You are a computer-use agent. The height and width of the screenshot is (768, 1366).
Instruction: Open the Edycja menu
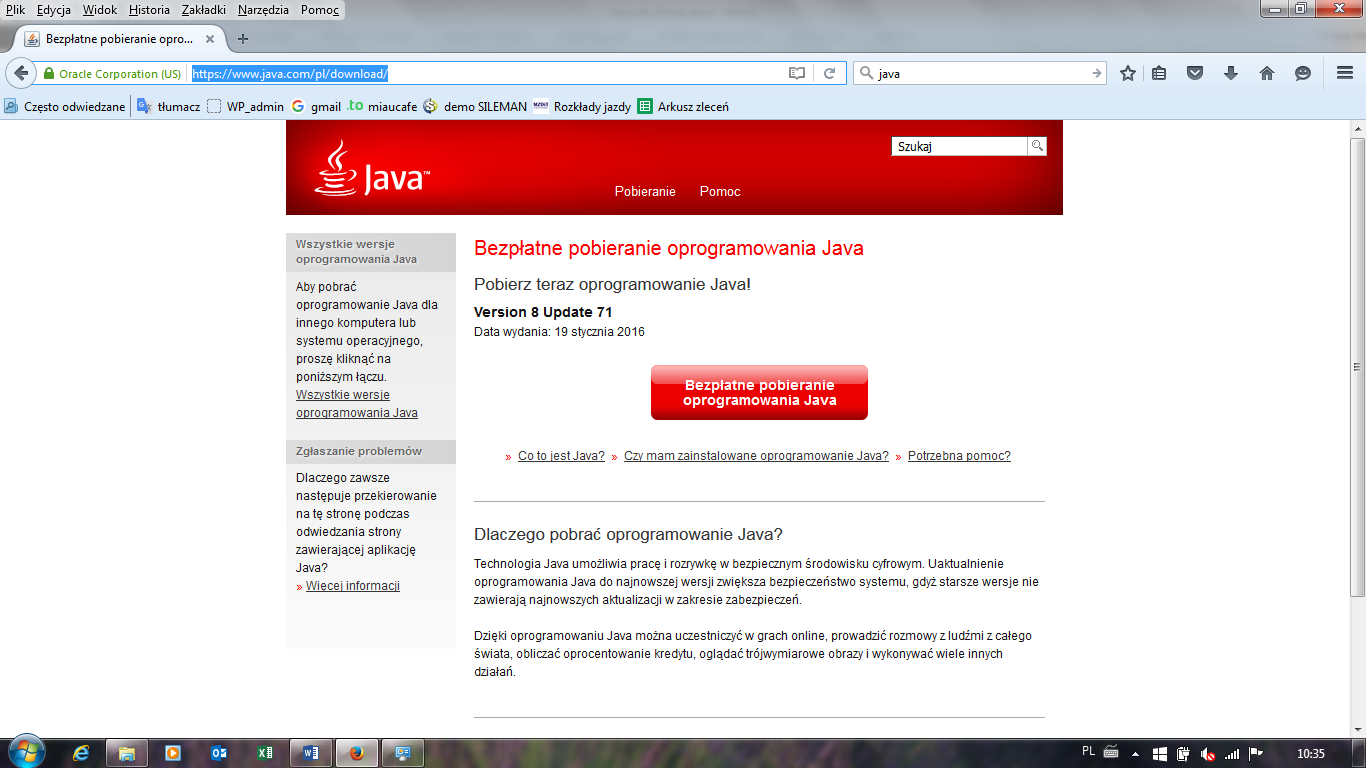pyautogui.click(x=54, y=10)
